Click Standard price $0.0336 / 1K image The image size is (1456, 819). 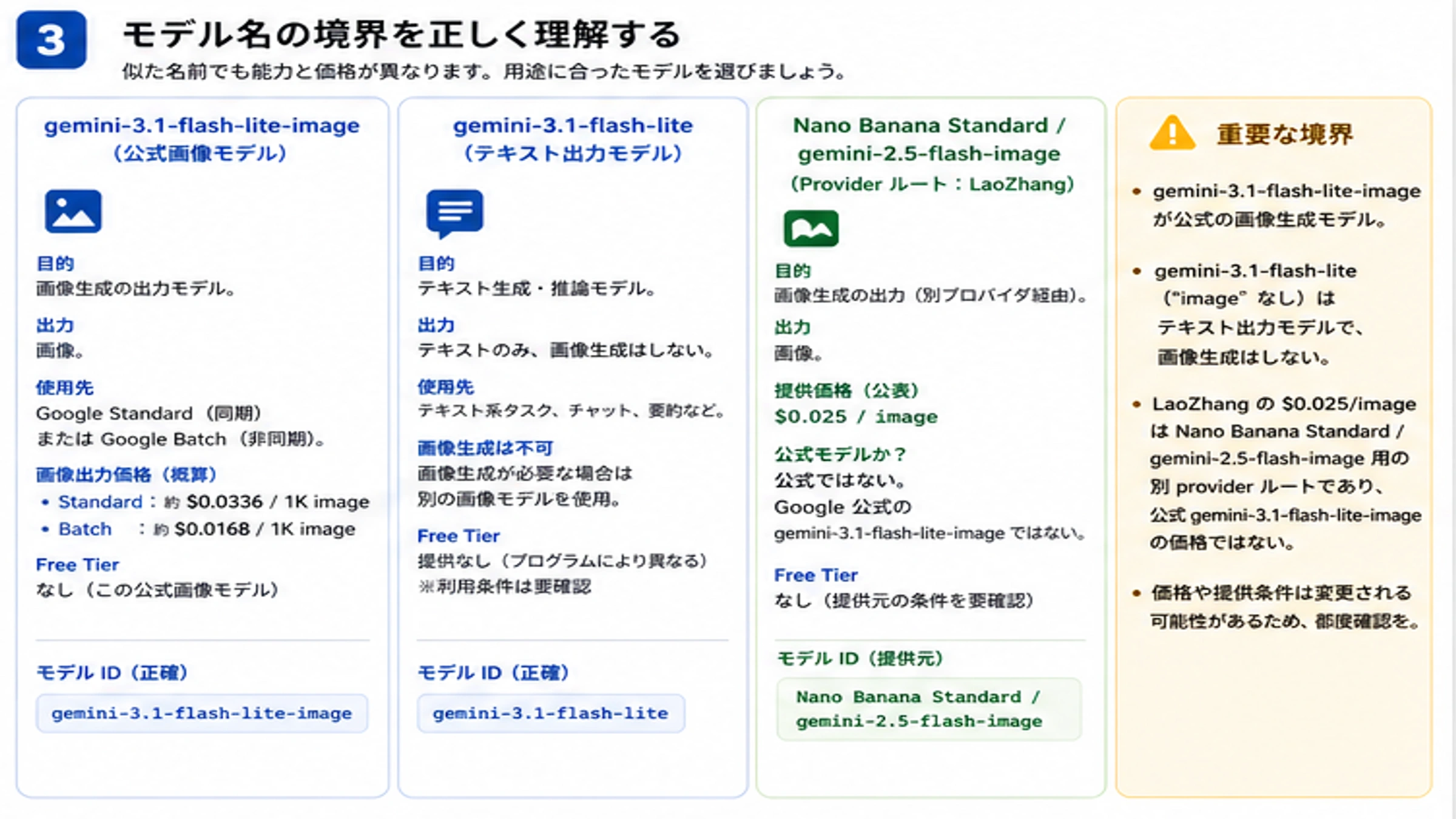pyautogui.click(x=214, y=502)
